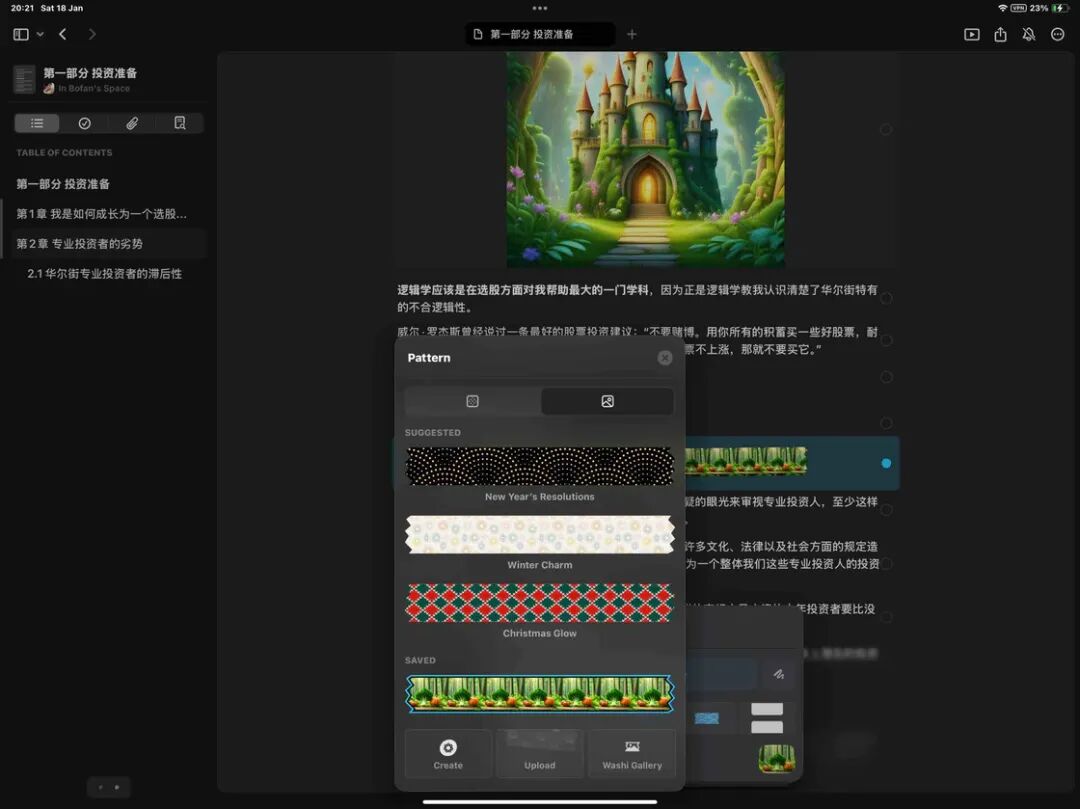
Task: Tap the page indicator dots at the sidebar bottom
Action: coord(109,787)
